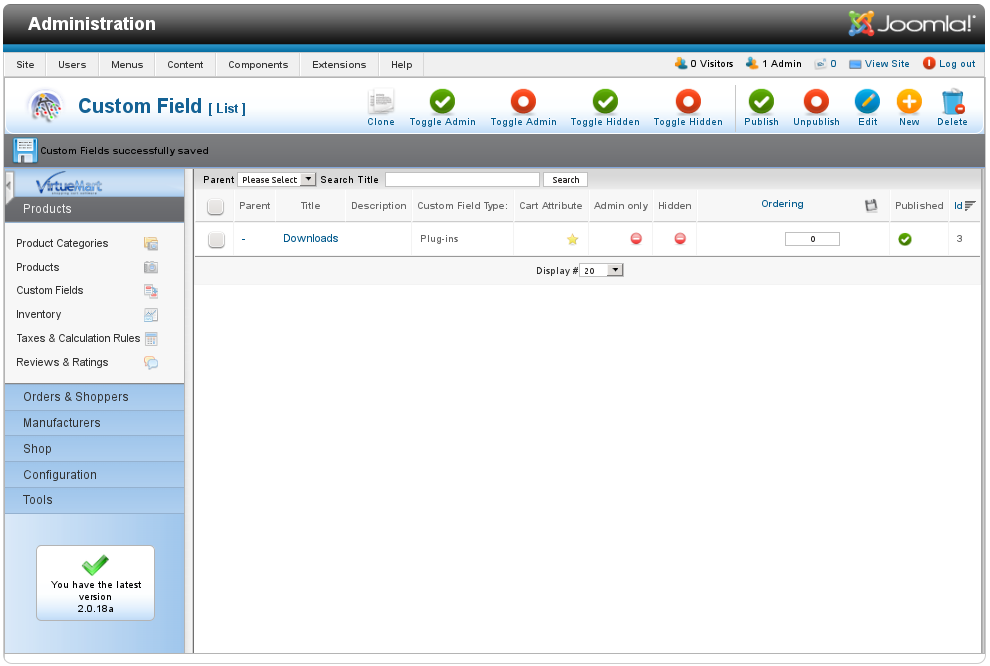Open the Display # dropdown
Viewport: 990px width, 666px height.
tap(602, 270)
